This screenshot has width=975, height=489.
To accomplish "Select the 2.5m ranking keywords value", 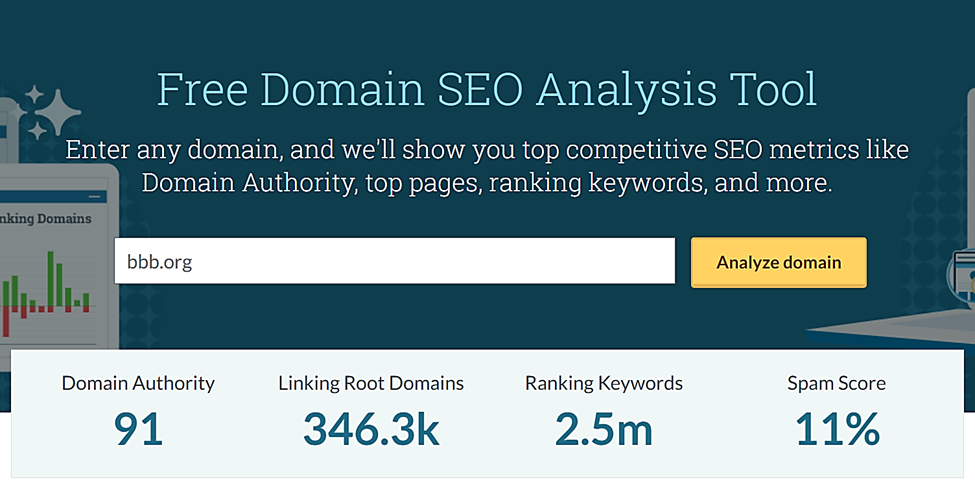I will (603, 429).
